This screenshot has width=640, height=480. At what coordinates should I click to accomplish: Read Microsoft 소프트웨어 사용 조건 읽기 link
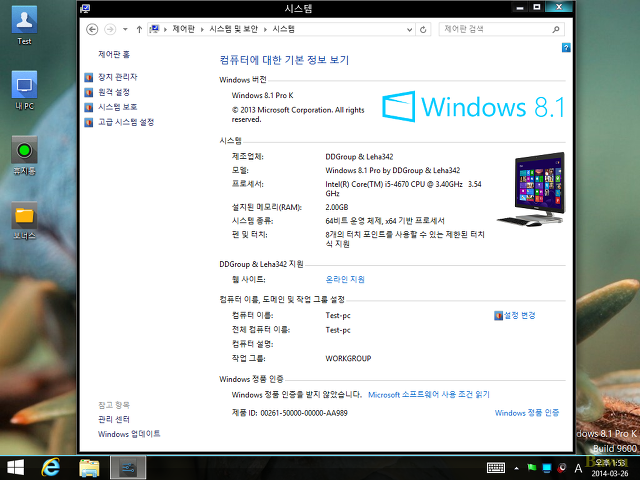coord(429,395)
